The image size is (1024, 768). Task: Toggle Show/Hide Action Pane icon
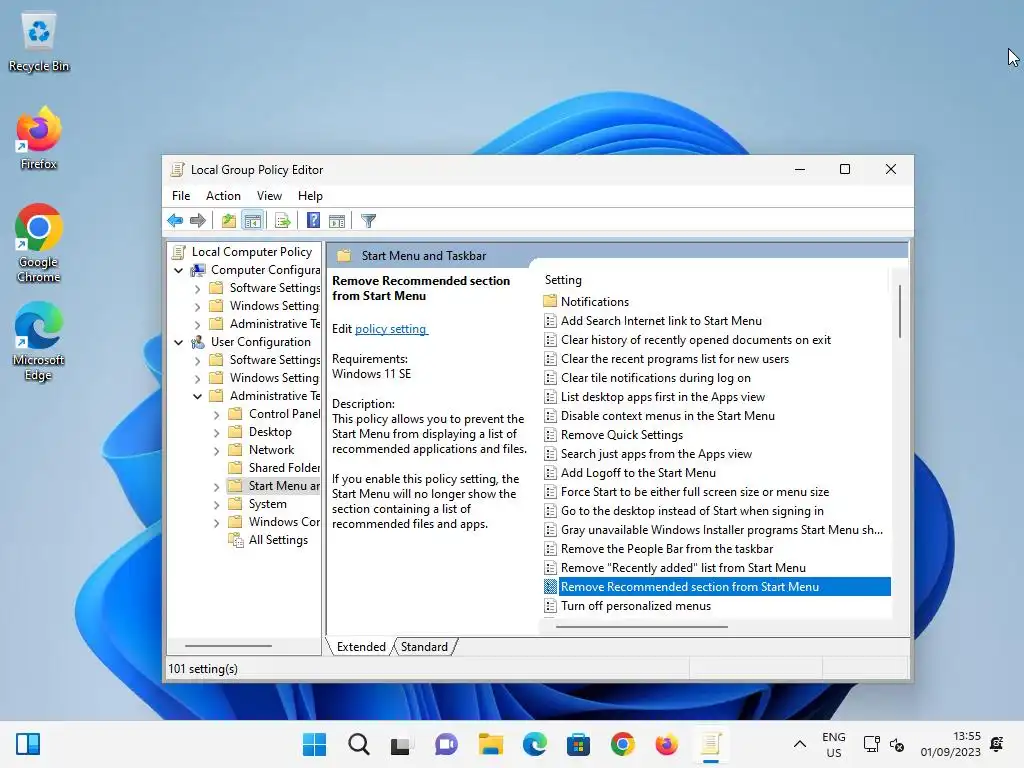pyautogui.click(x=337, y=221)
